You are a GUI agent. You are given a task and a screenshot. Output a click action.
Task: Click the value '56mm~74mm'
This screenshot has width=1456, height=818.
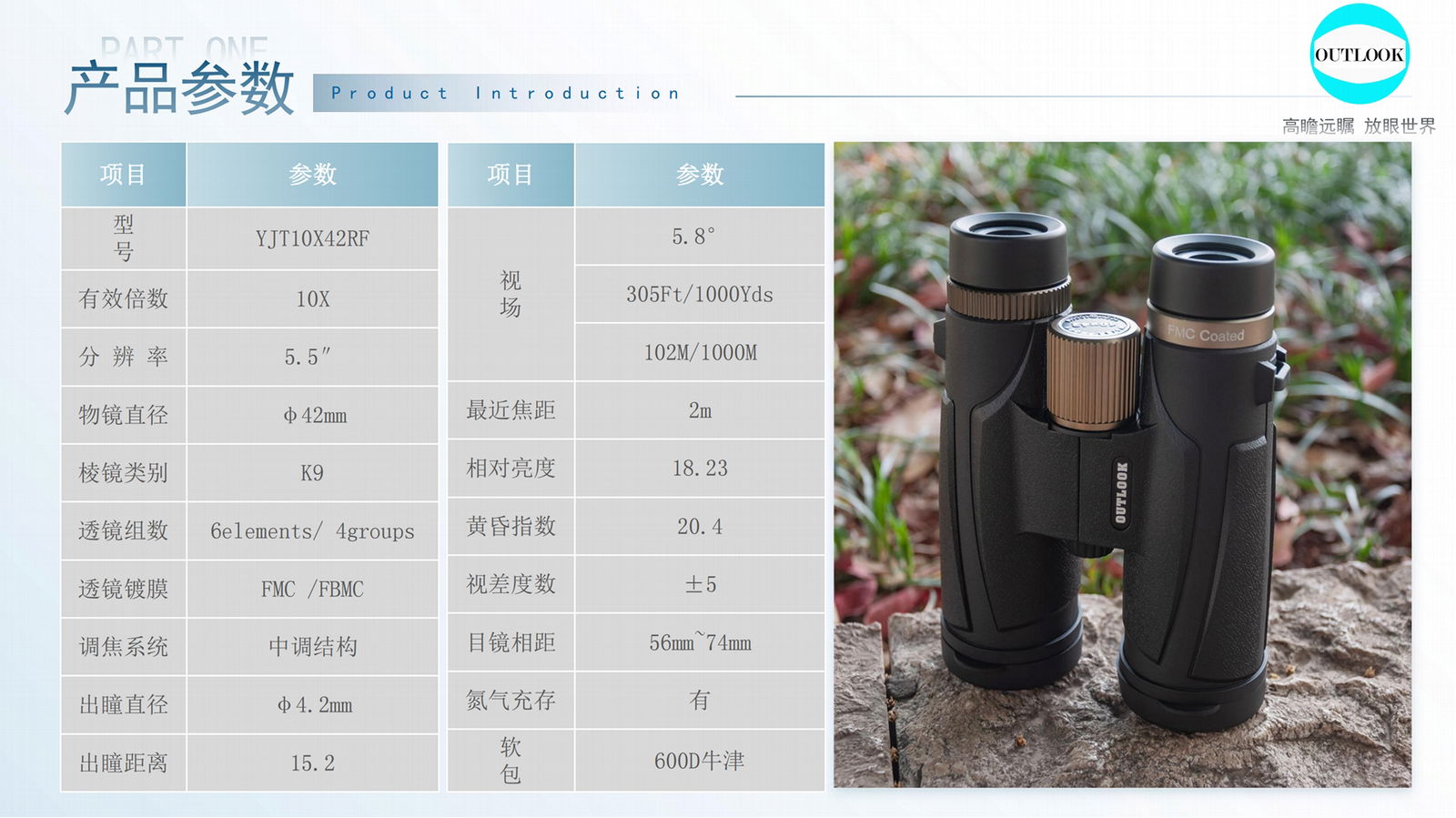700,642
